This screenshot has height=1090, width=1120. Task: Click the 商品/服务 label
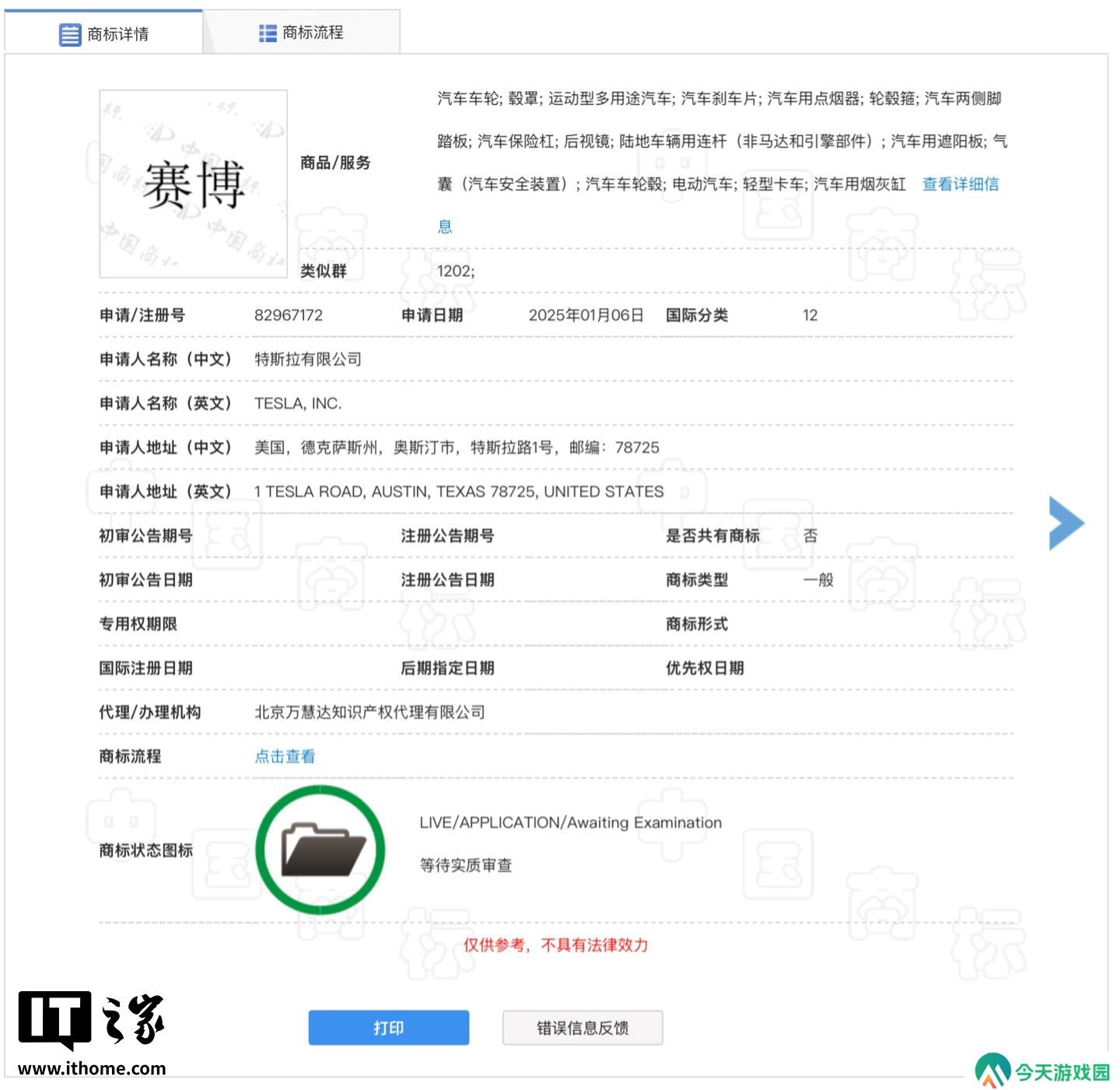pos(335,163)
